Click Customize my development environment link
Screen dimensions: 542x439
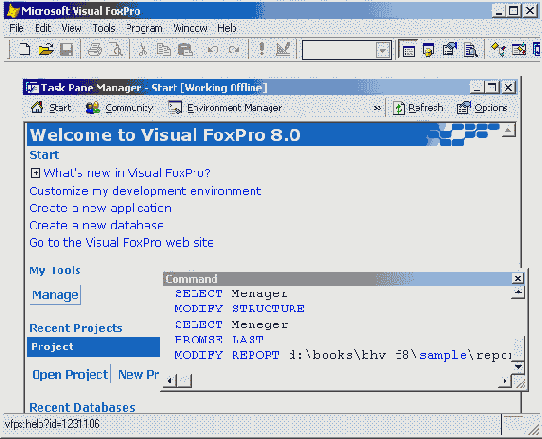click(145, 191)
